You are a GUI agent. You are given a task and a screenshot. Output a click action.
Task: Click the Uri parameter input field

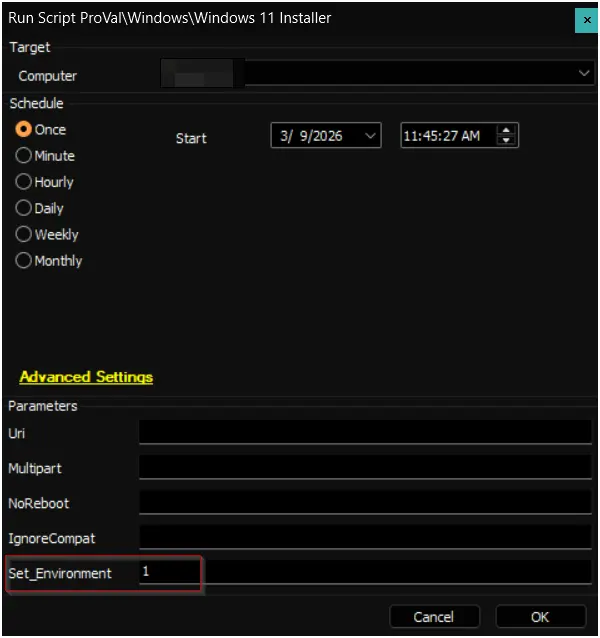tap(365, 431)
